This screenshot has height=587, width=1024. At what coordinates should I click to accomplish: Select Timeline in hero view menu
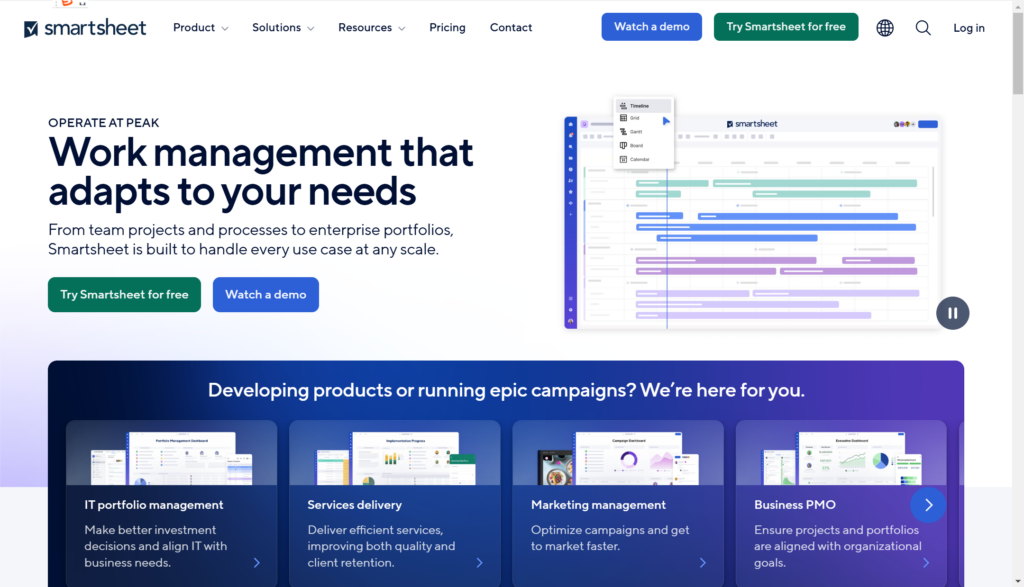(643, 106)
